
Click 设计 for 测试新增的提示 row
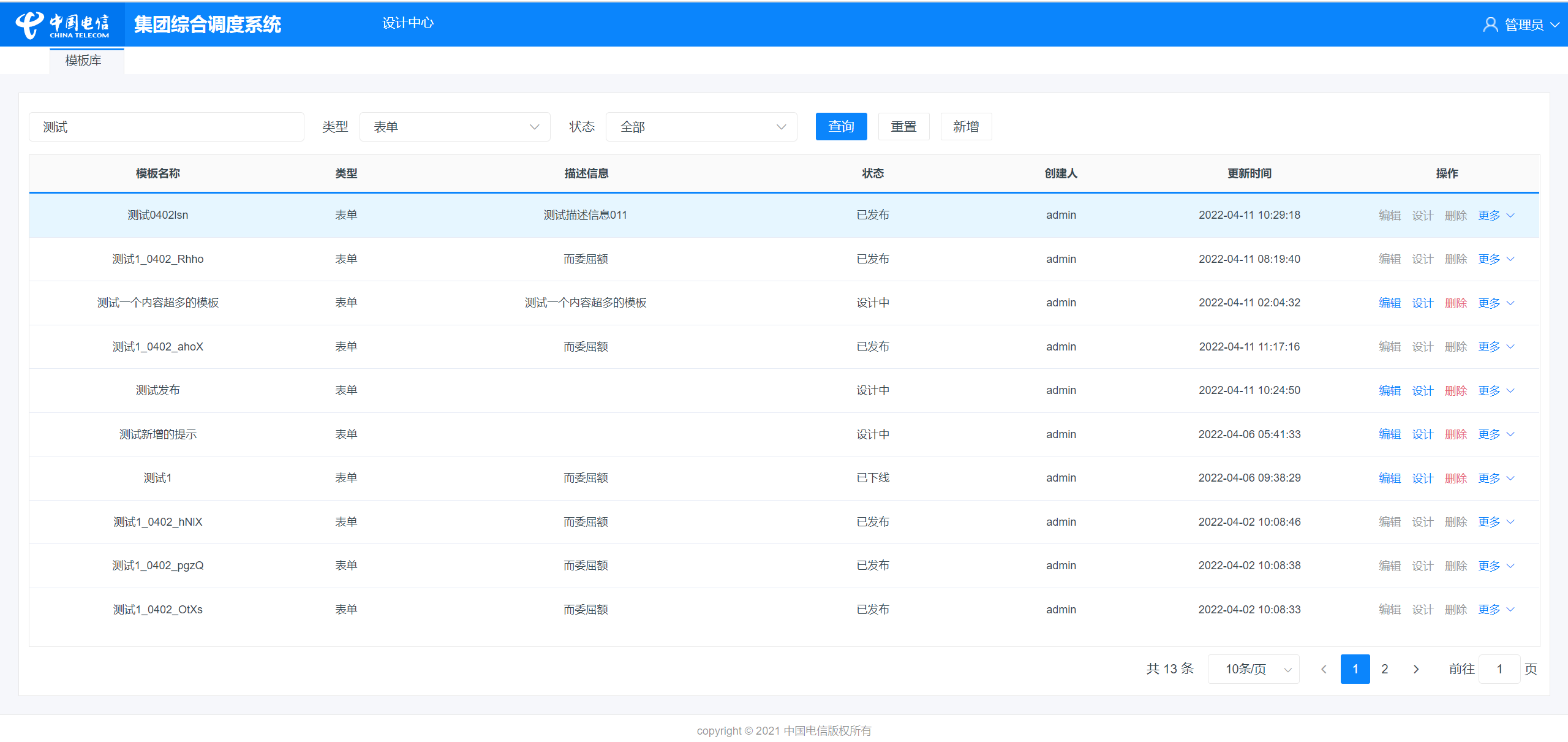pos(1423,434)
